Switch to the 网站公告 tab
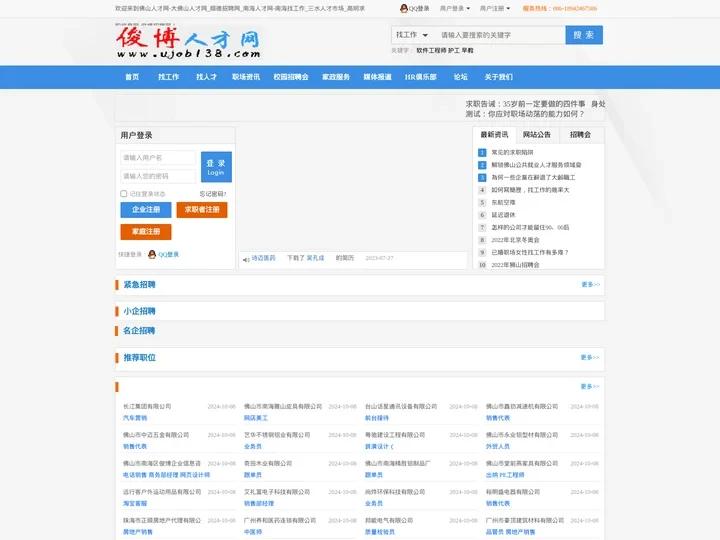Image resolution: width=720 pixels, height=540 pixels. click(x=537, y=135)
